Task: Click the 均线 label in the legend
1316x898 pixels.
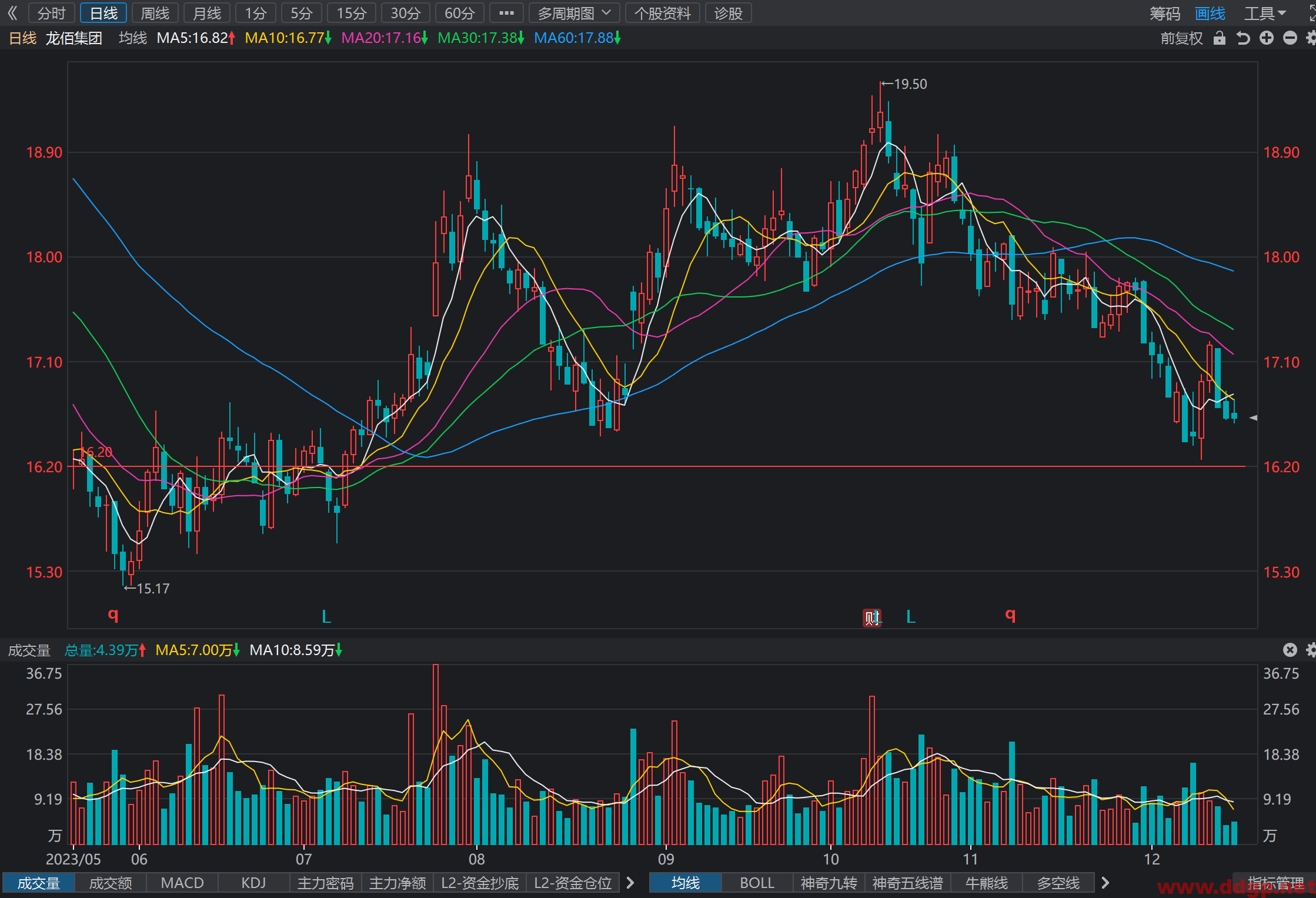Action: (x=133, y=38)
